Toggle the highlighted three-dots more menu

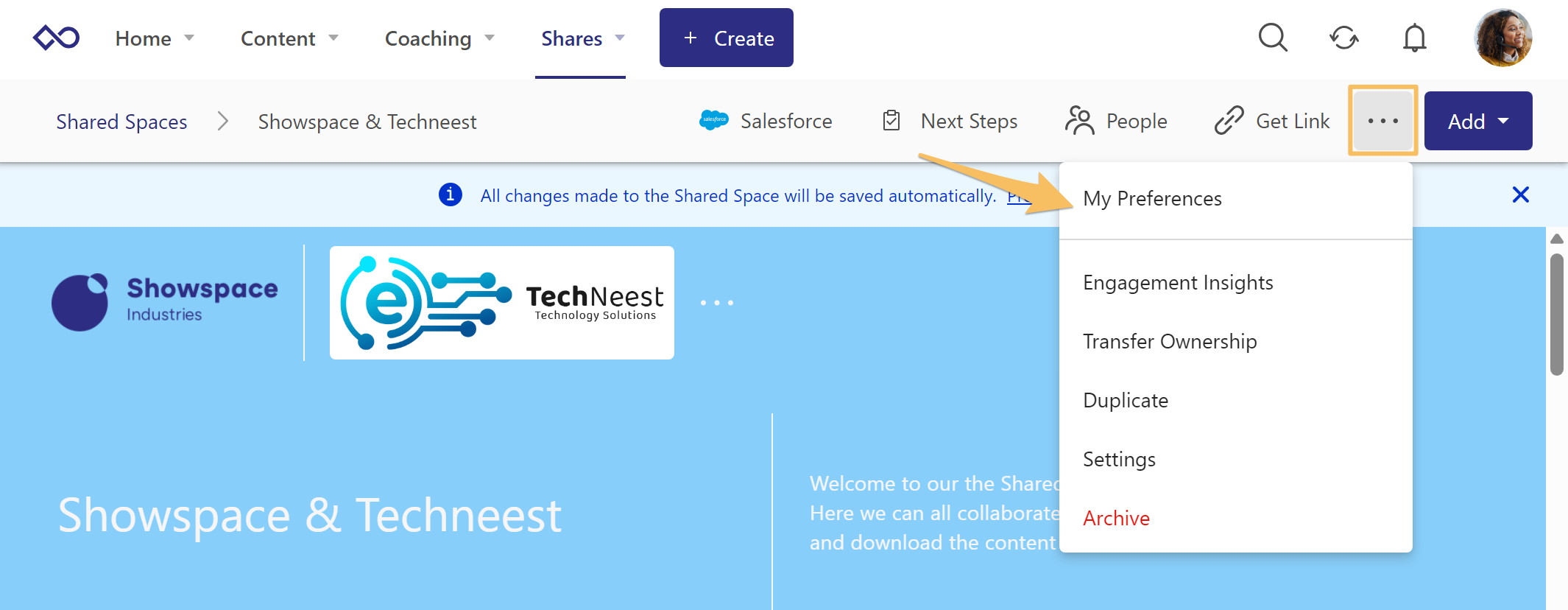click(x=1383, y=121)
